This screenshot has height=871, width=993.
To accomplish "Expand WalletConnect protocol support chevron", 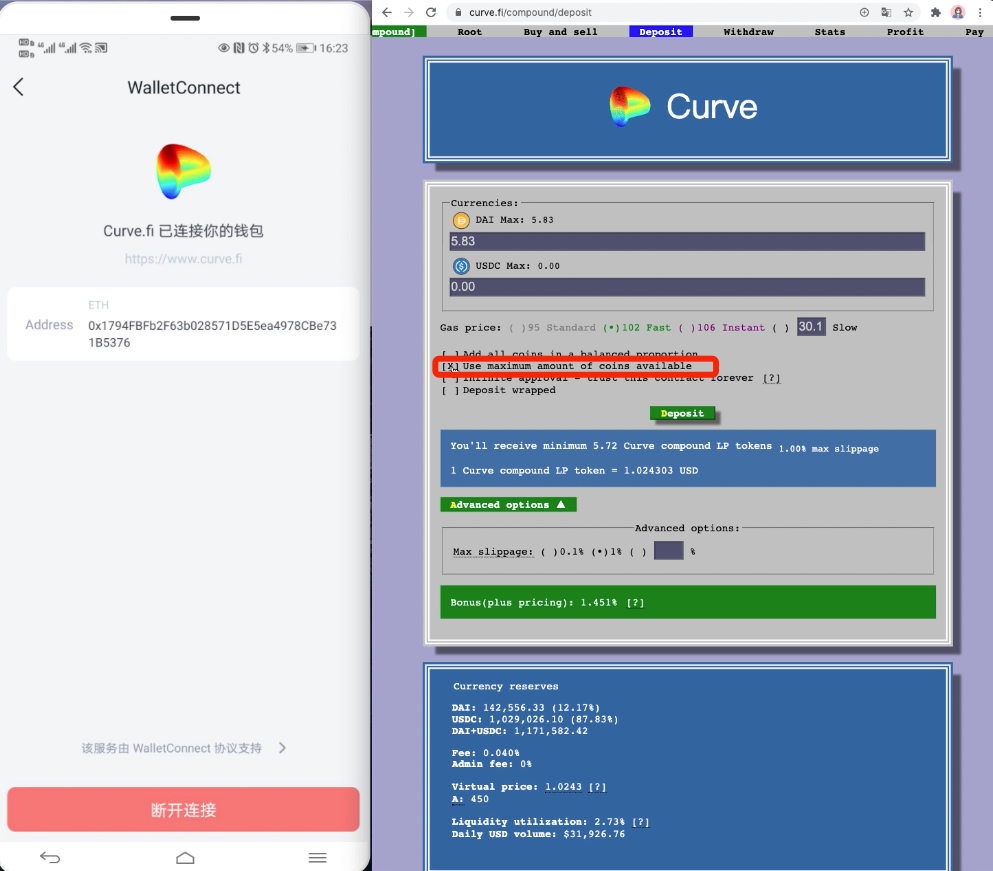I will [x=282, y=748].
